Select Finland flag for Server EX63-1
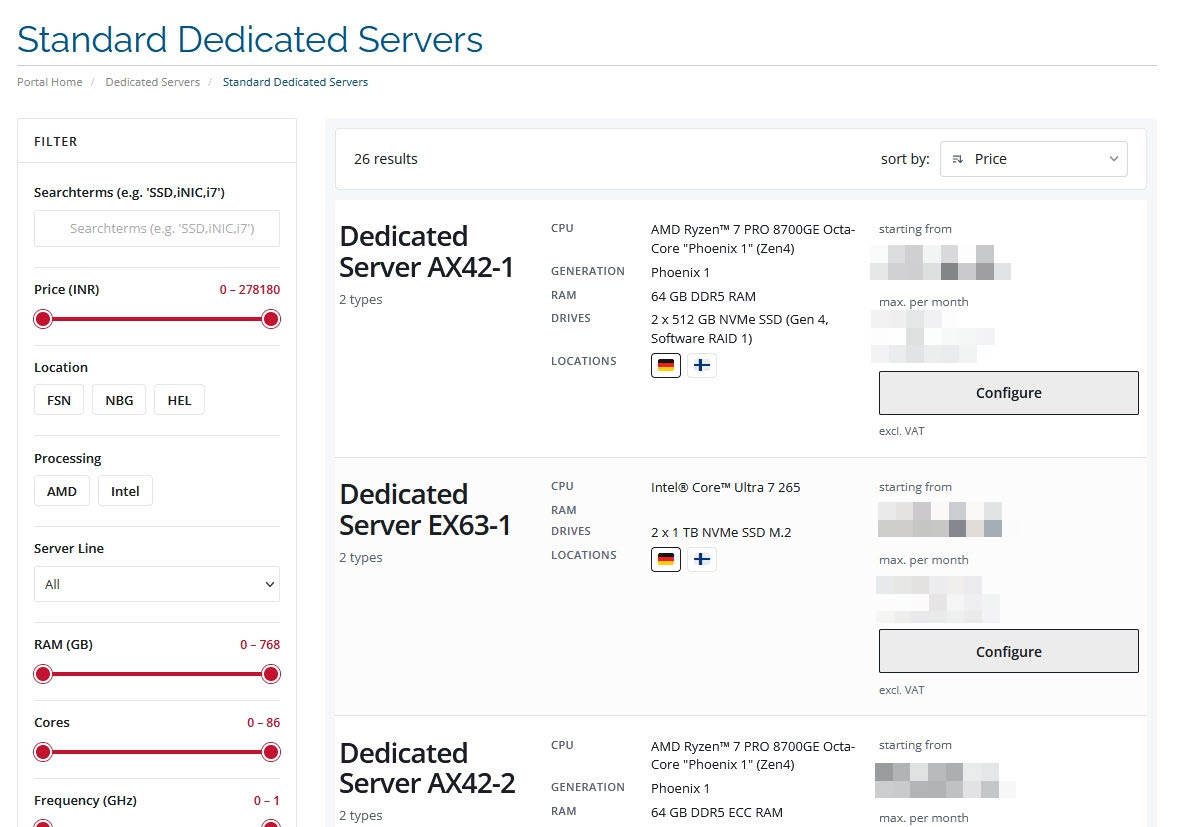This screenshot has width=1200, height=827. [702, 559]
